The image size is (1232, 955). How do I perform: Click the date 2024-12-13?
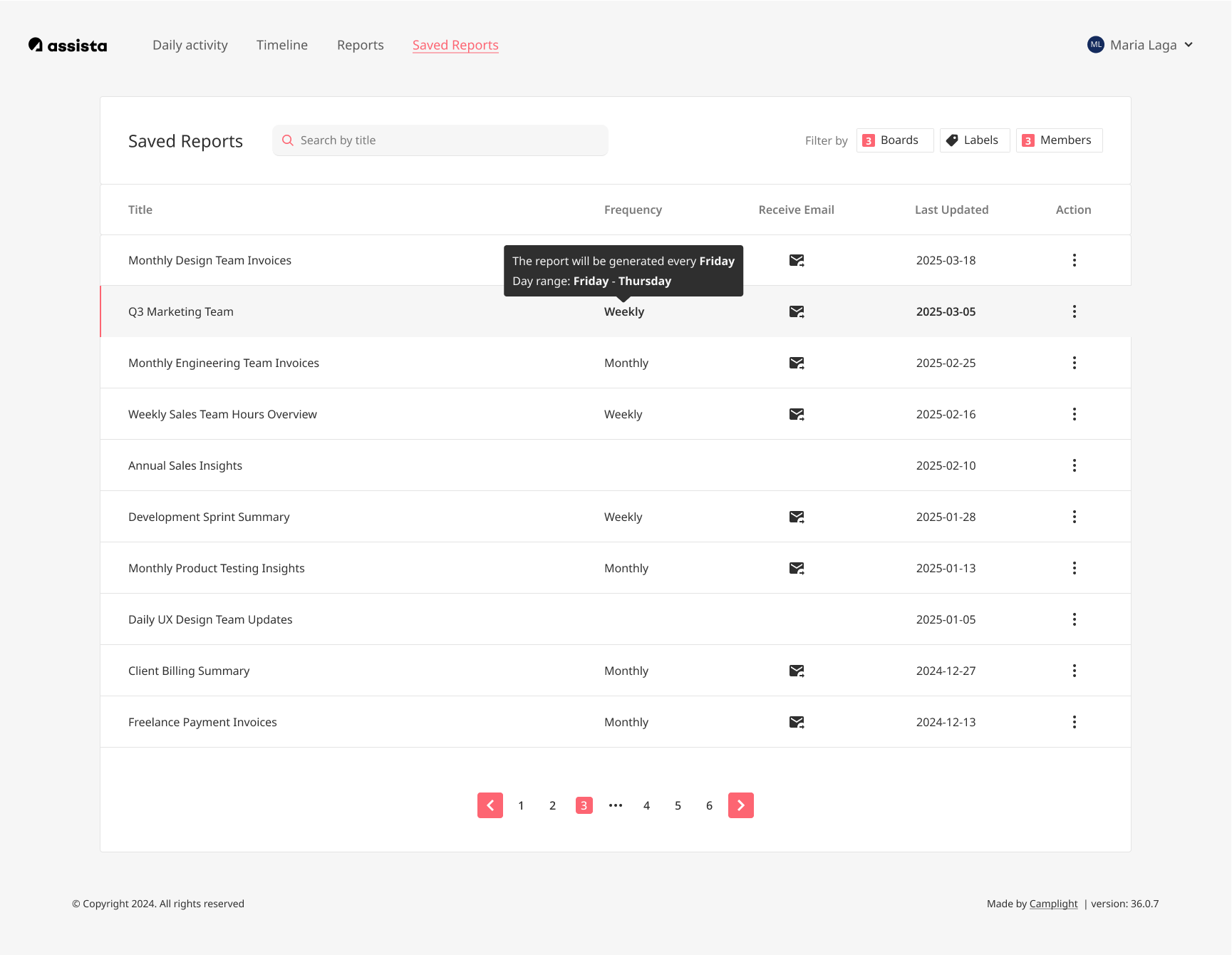pos(946,722)
